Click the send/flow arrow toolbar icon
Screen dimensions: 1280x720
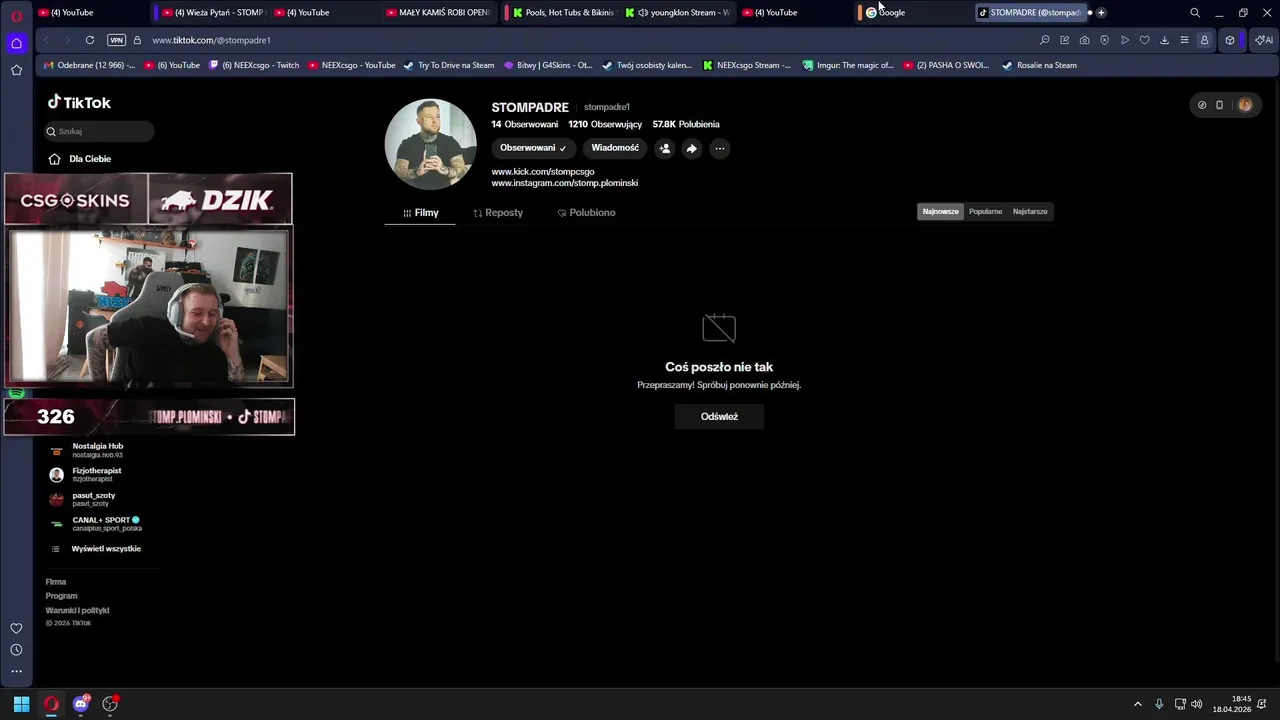pyautogui.click(x=1125, y=40)
